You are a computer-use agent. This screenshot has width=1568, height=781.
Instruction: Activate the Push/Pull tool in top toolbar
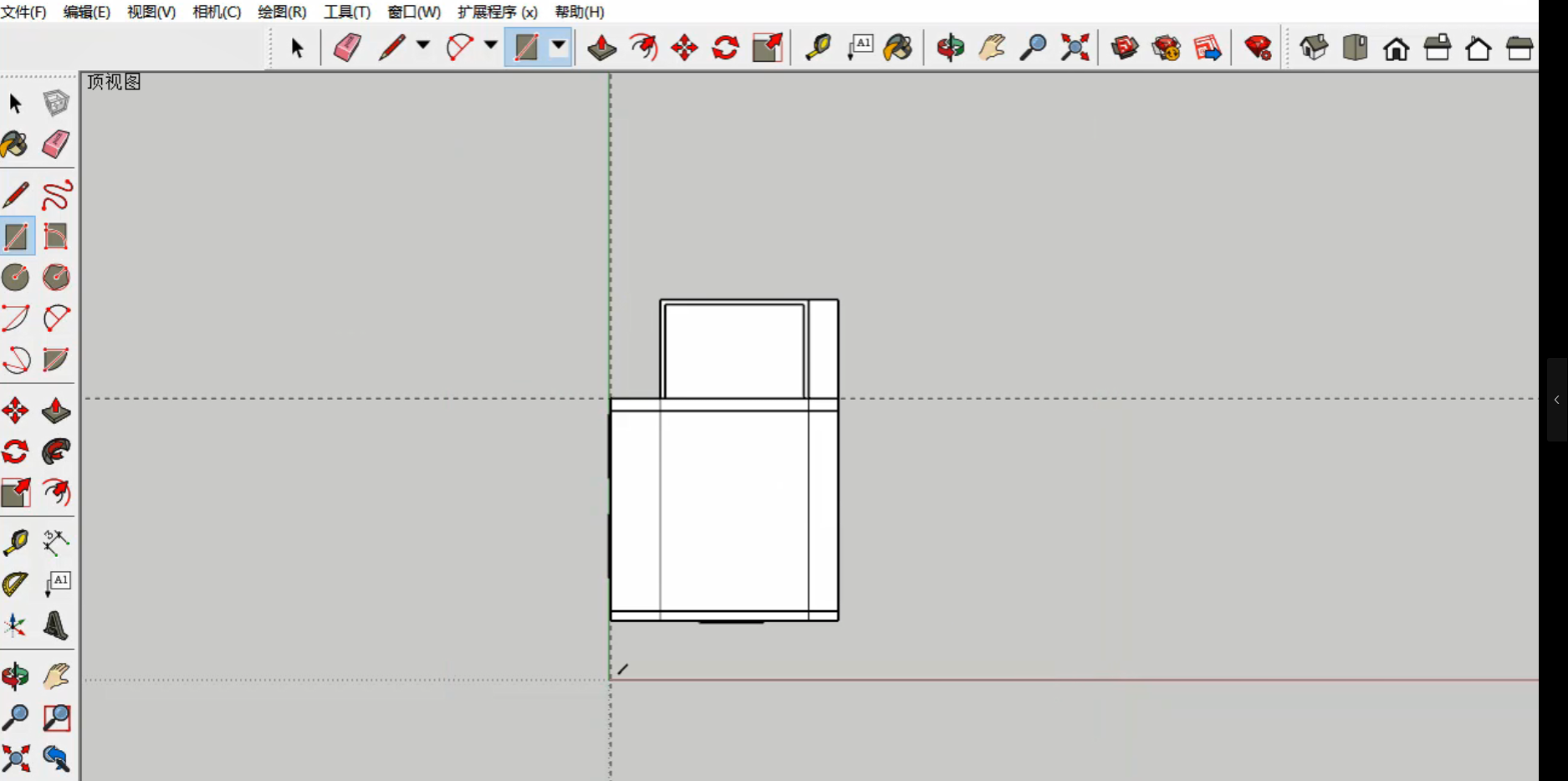point(602,48)
